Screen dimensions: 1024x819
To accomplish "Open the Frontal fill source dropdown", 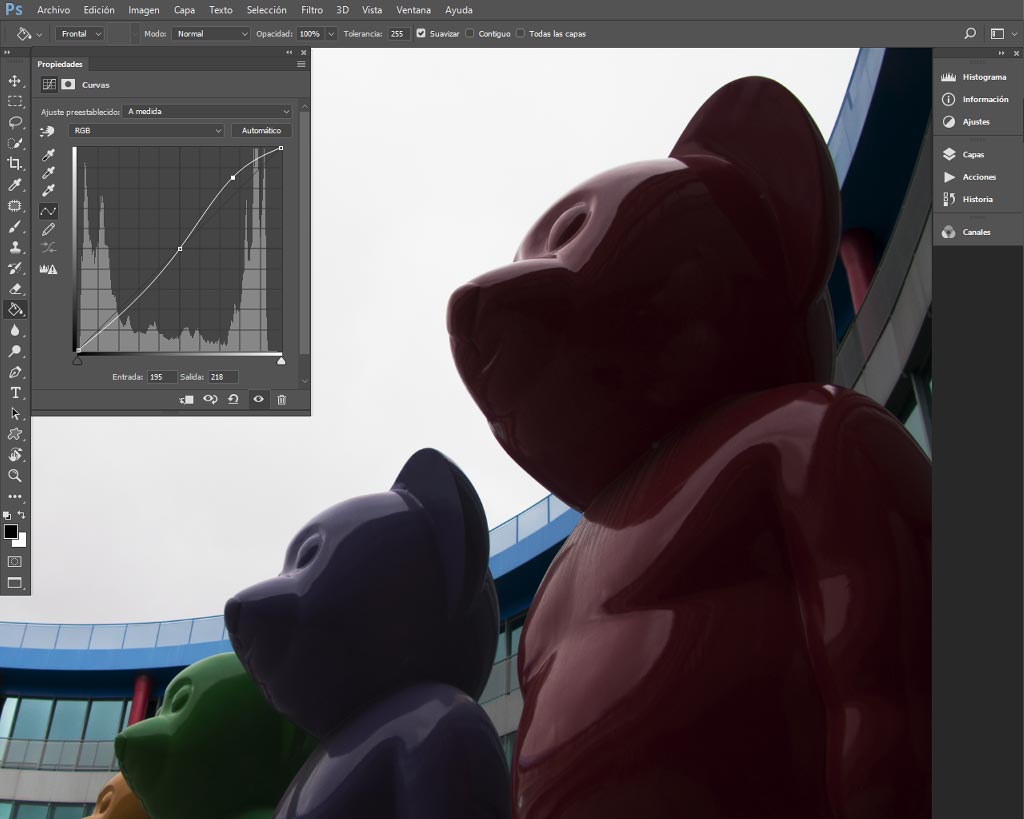I will (80, 34).
